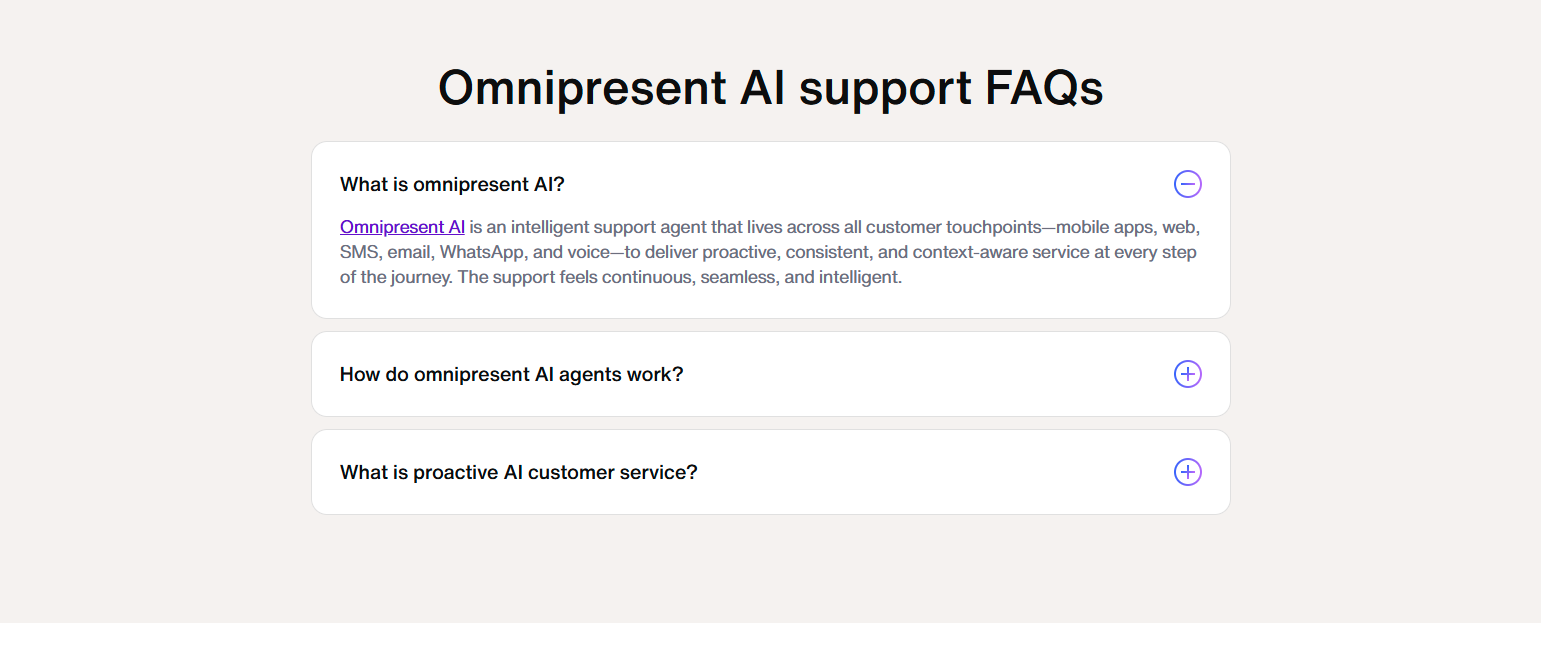Click the expand circle next to agents question

(1187, 373)
